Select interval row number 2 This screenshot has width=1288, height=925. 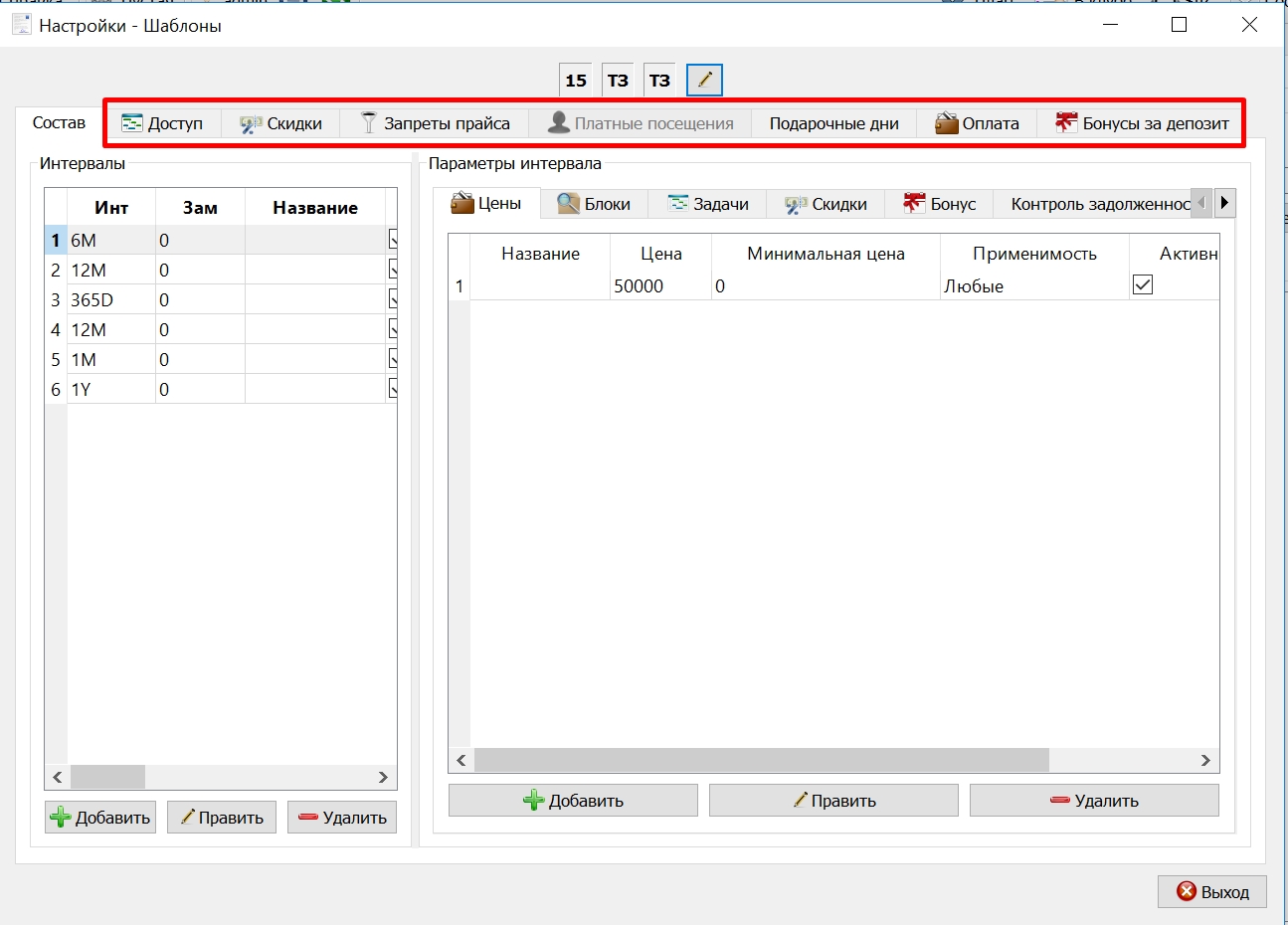click(x=56, y=270)
